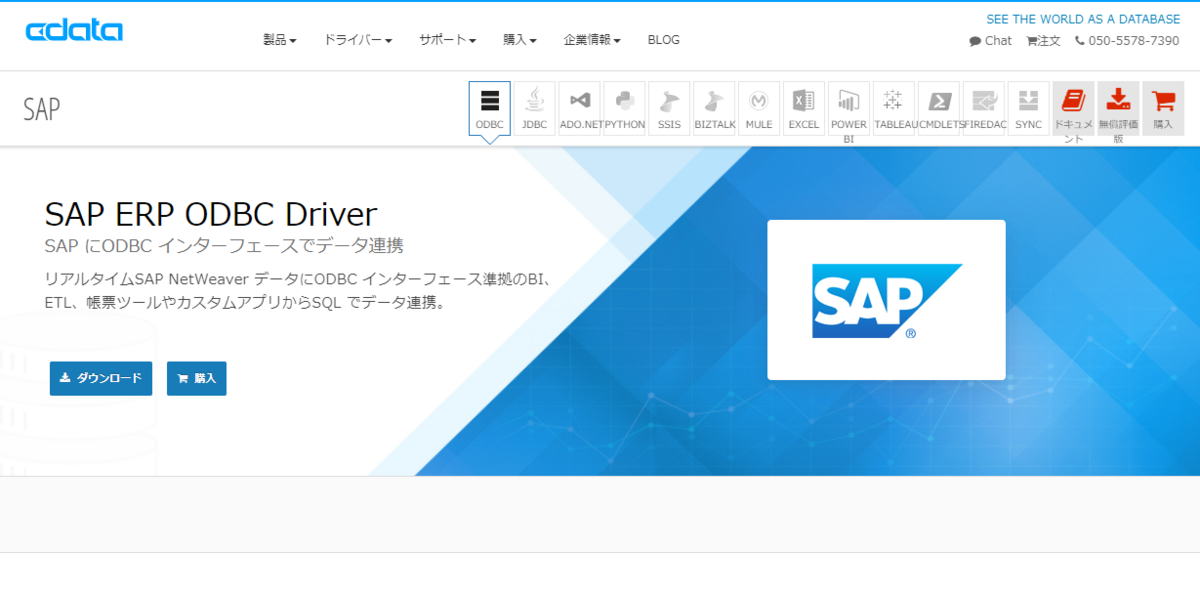Image resolution: width=1200 pixels, height=595 pixels.
Task: Expand the 企業情報 menu
Action: [592, 40]
